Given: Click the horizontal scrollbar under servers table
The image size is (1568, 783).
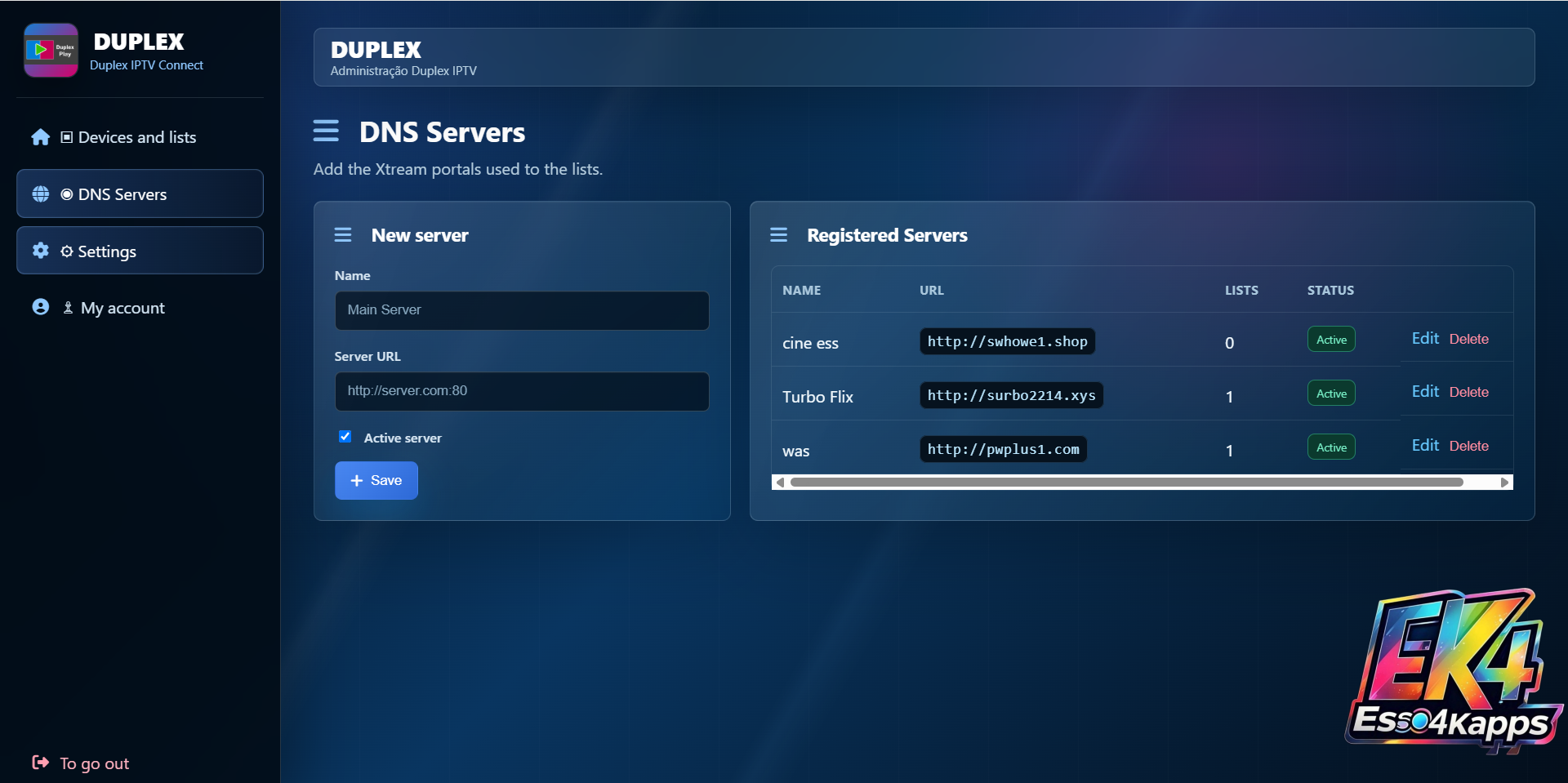Looking at the screenshot, I should coord(1127,483).
